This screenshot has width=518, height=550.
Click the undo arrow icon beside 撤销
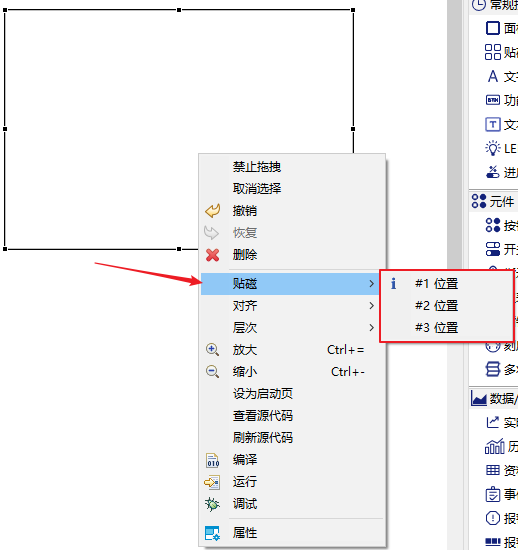213,211
